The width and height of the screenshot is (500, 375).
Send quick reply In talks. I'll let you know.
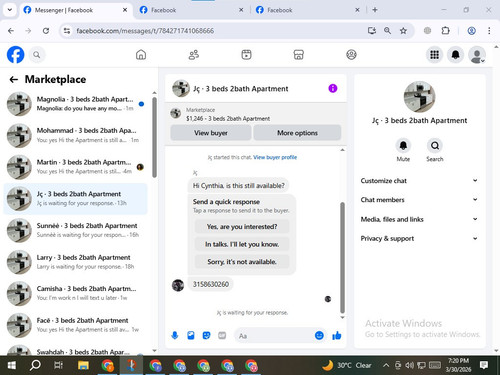coord(242,244)
